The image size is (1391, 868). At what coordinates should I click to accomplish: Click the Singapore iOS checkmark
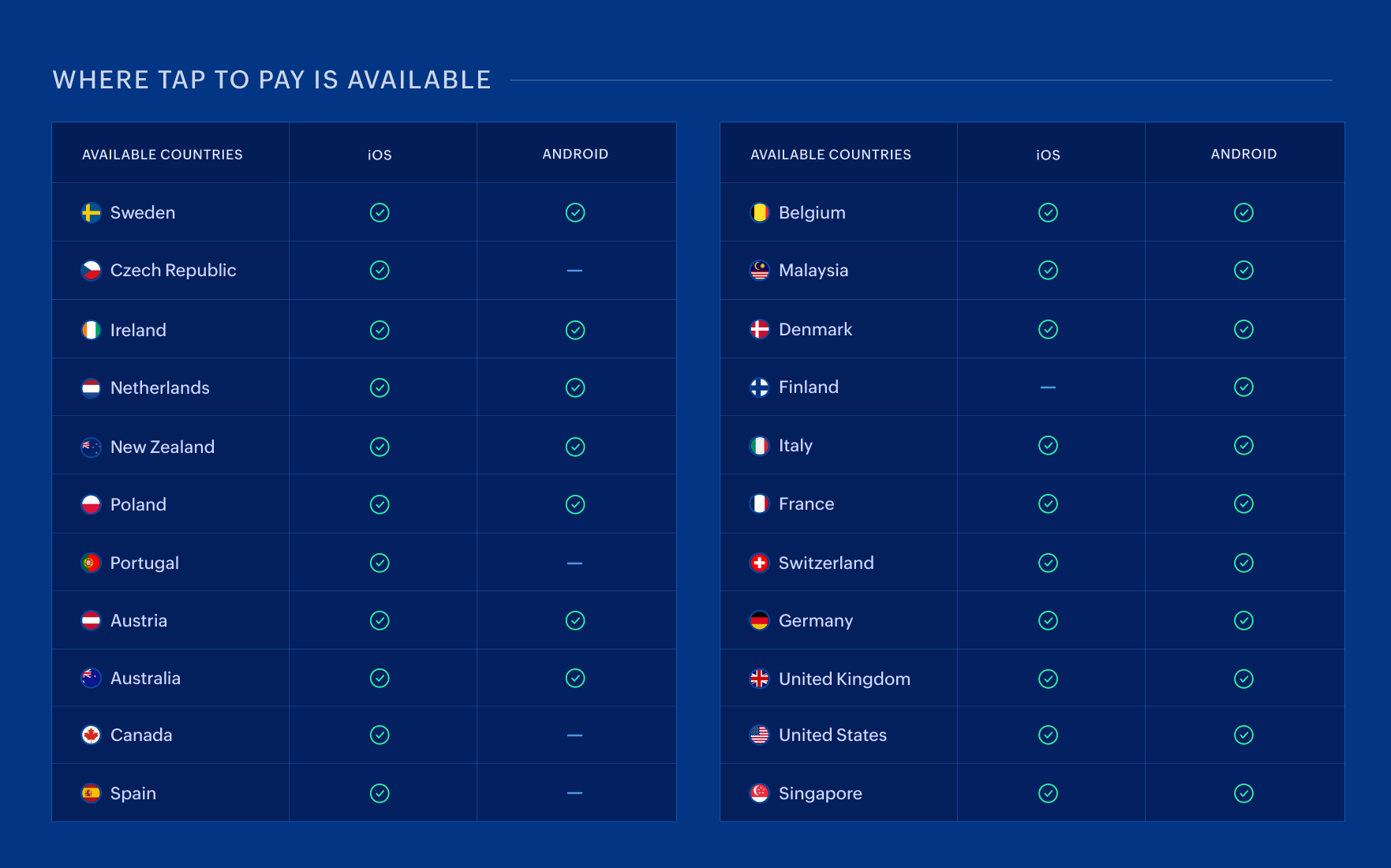(1048, 793)
